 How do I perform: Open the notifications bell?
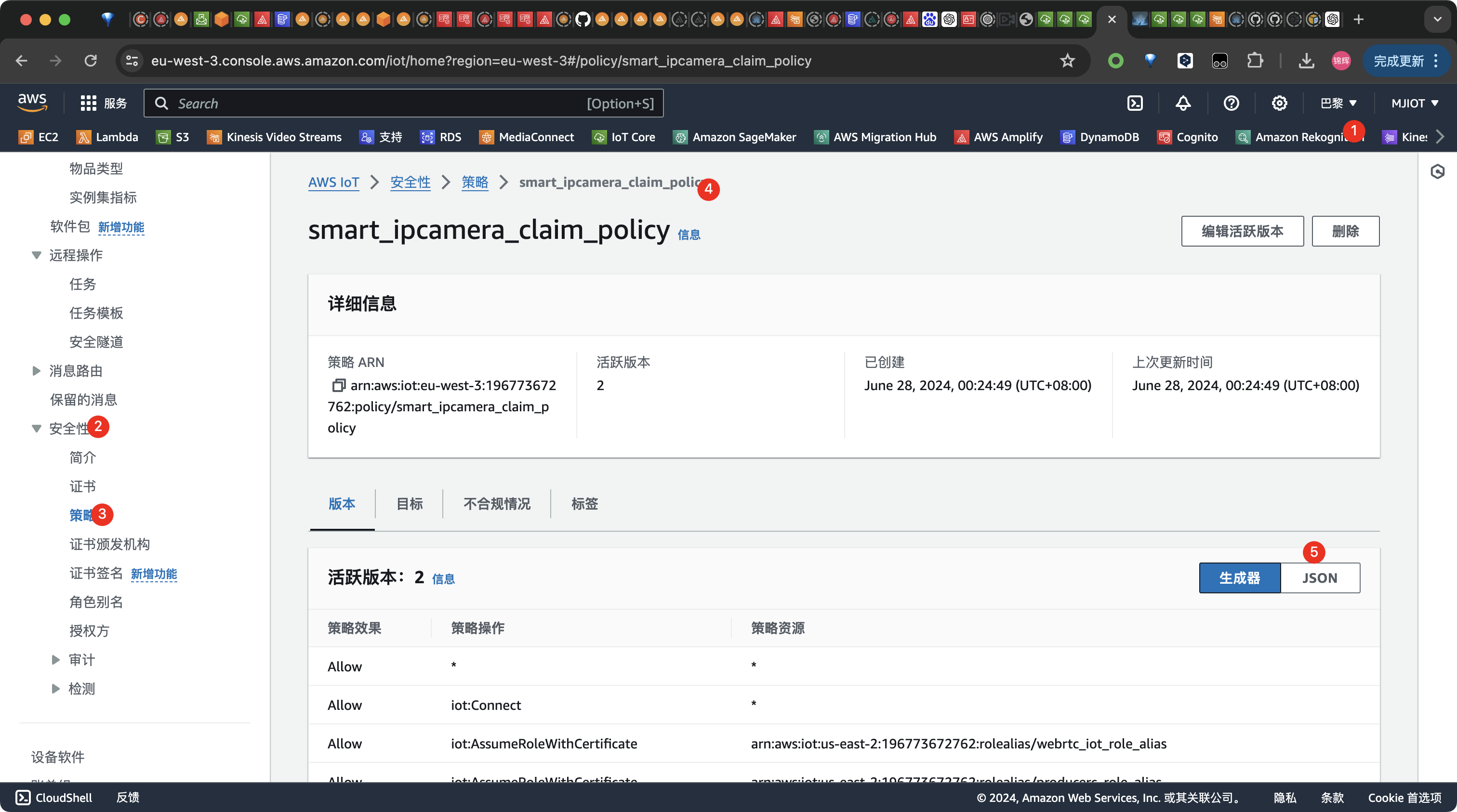coord(1183,104)
